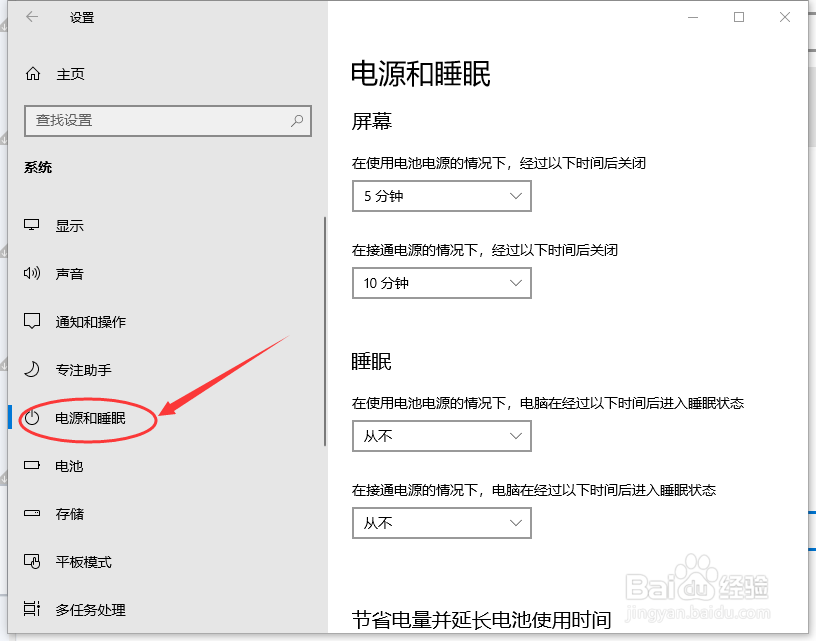Open the screen timeout dropdown showing 5 分钟

pos(441,196)
